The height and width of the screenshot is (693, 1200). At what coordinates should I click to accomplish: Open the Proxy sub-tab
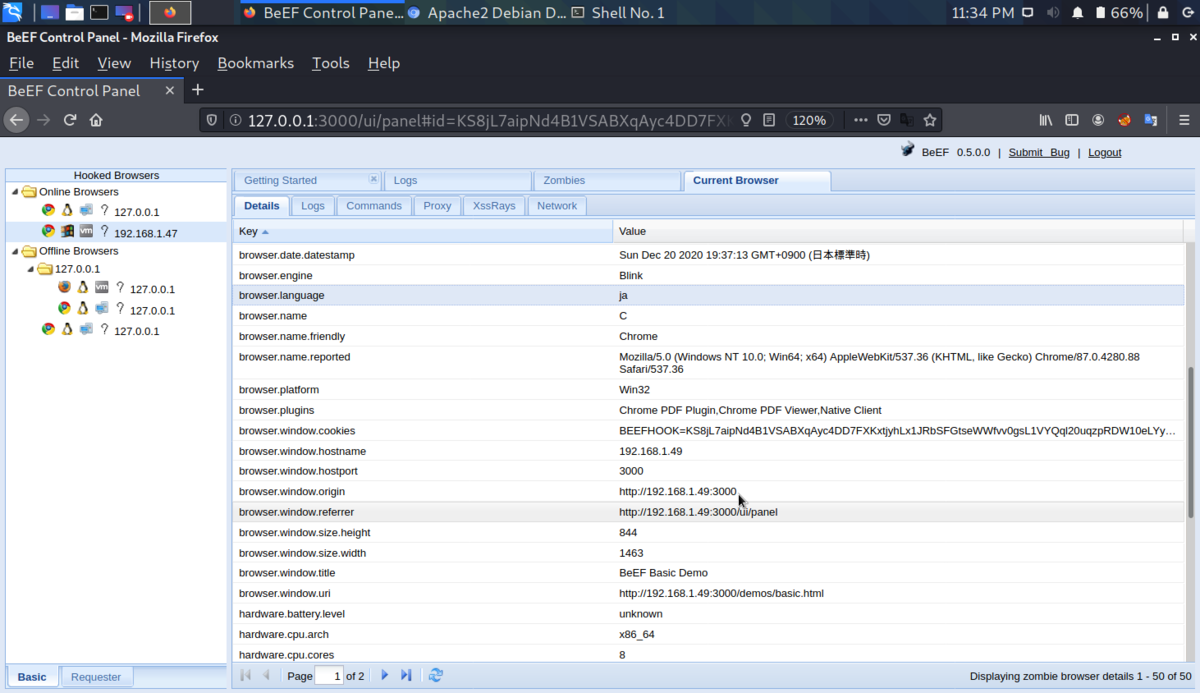point(437,205)
